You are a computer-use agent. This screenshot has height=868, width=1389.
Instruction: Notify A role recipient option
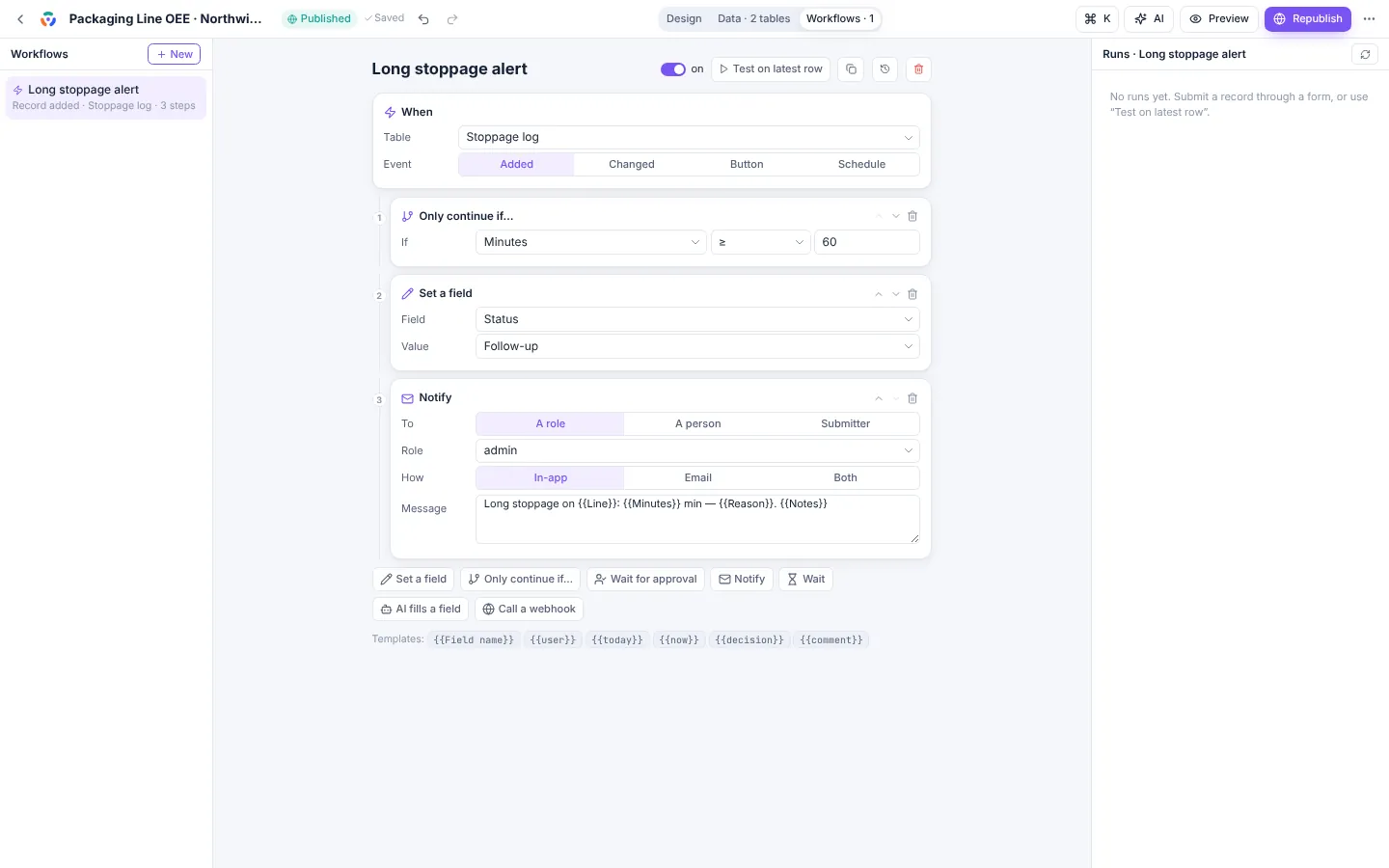(x=550, y=423)
